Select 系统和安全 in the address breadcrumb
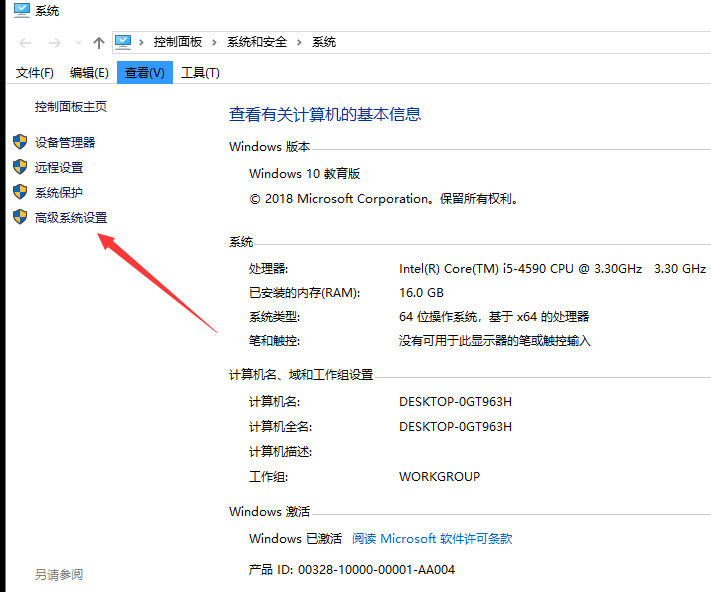711x592 pixels. pyautogui.click(x=257, y=42)
